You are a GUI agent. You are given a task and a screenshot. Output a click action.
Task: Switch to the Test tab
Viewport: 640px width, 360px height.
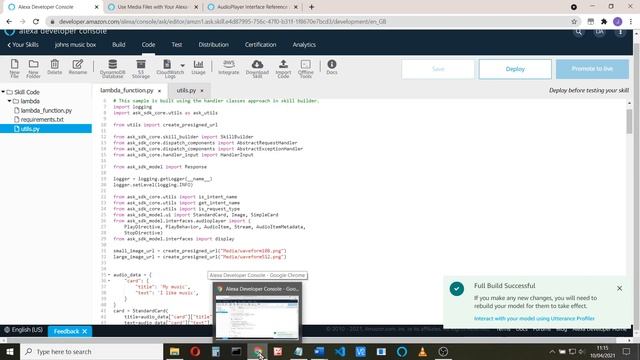tap(177, 44)
